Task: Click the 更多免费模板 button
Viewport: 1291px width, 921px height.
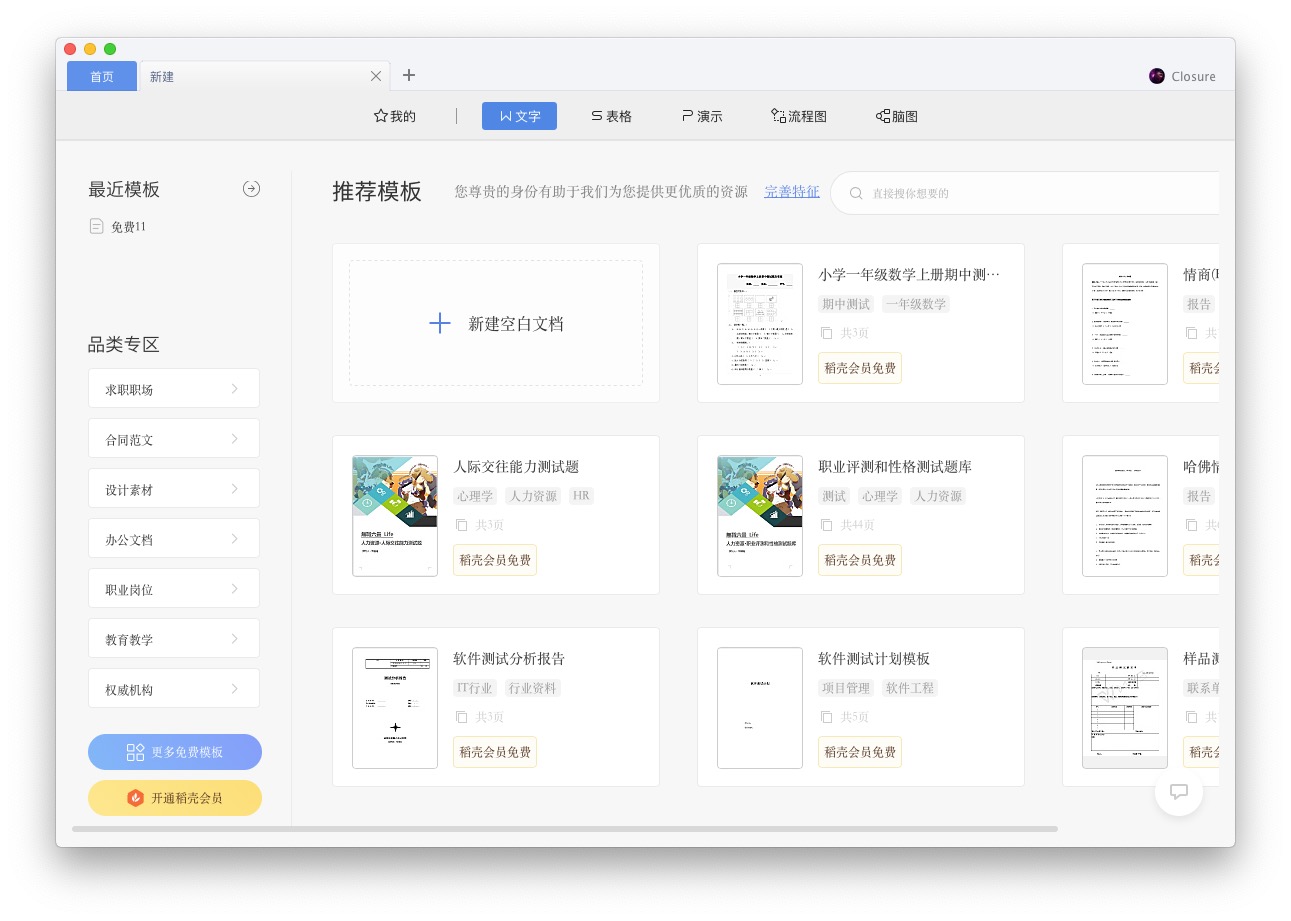Action: (x=174, y=752)
